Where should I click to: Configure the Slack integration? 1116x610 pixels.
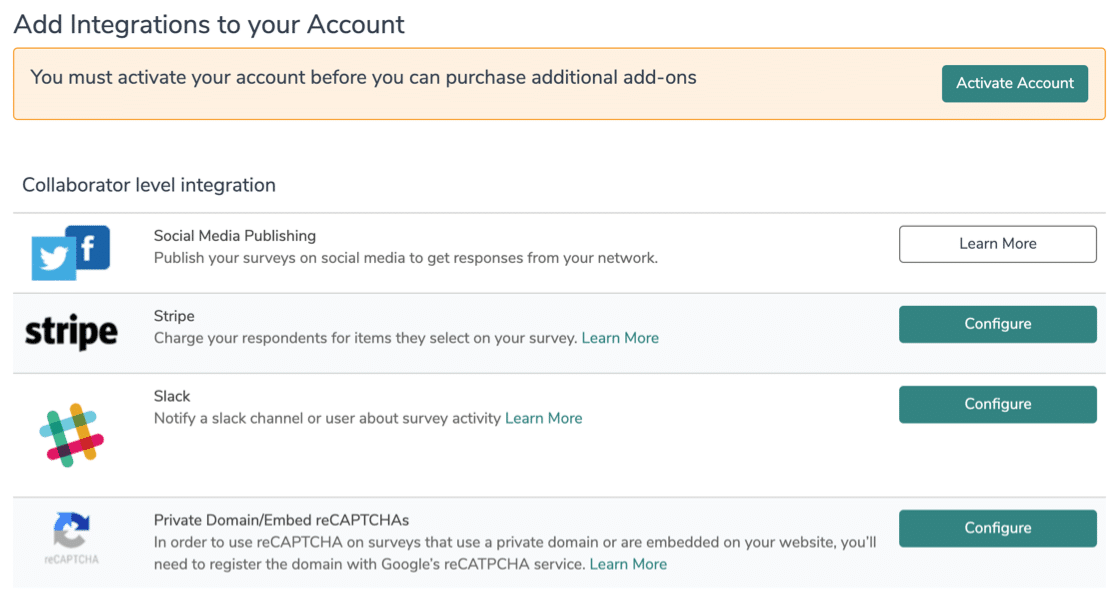tap(997, 404)
